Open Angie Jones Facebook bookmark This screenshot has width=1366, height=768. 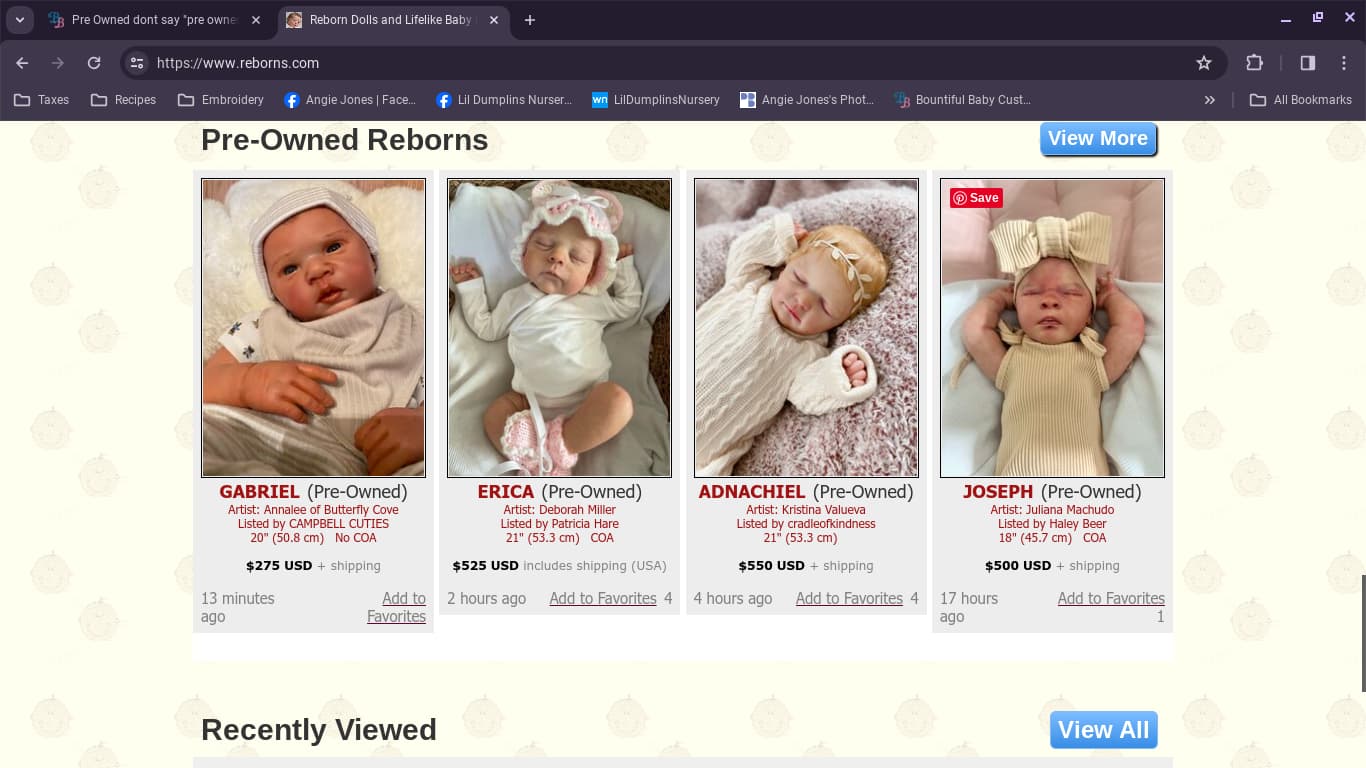pos(350,100)
